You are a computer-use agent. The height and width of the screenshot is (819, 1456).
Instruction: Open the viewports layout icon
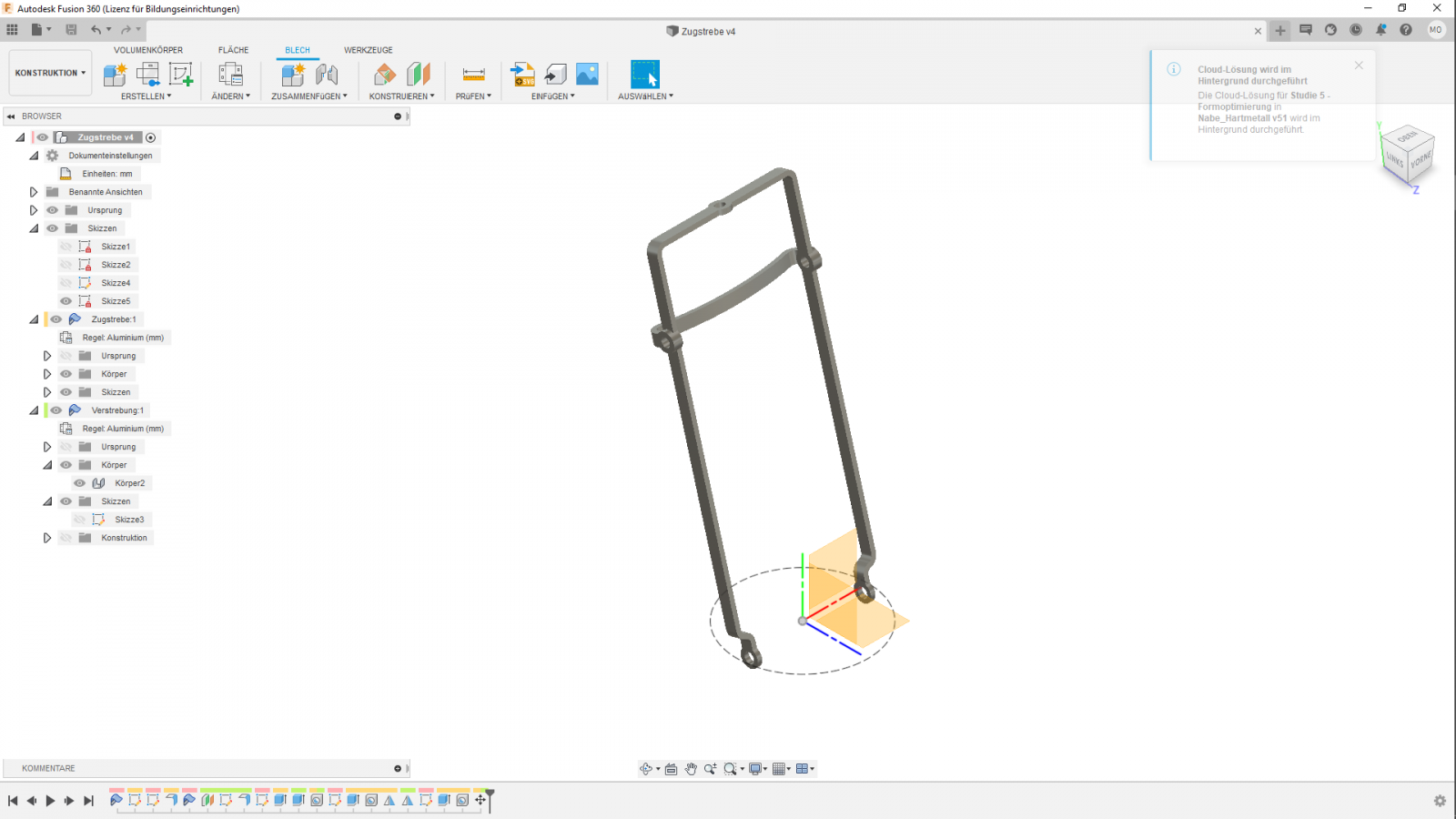(x=803, y=769)
